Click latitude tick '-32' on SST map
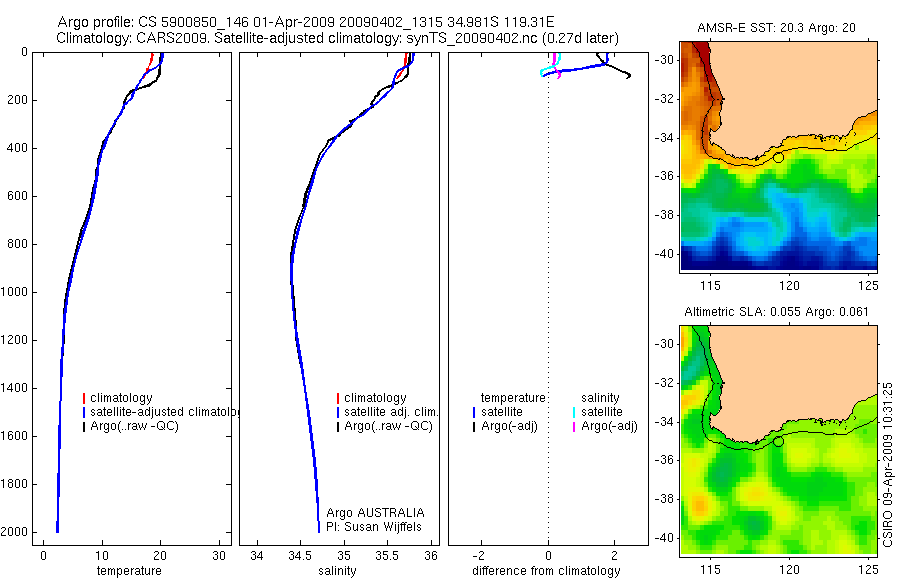Viewport: 900px width, 580px height. 664,99
